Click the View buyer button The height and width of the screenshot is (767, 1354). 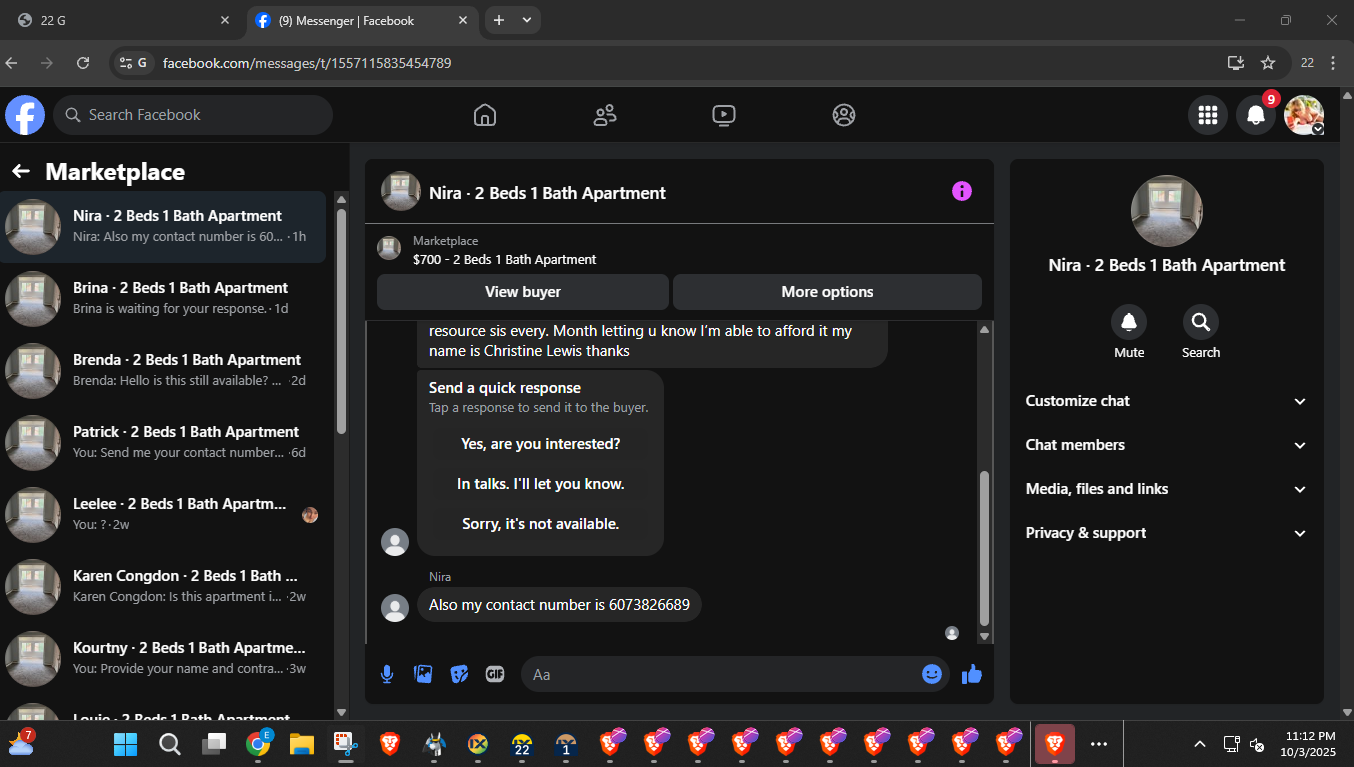[x=523, y=292]
